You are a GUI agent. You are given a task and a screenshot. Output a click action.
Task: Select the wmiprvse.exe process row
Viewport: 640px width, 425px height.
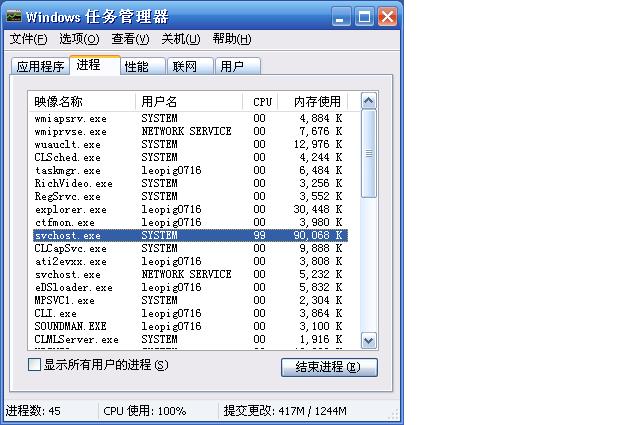coord(190,131)
